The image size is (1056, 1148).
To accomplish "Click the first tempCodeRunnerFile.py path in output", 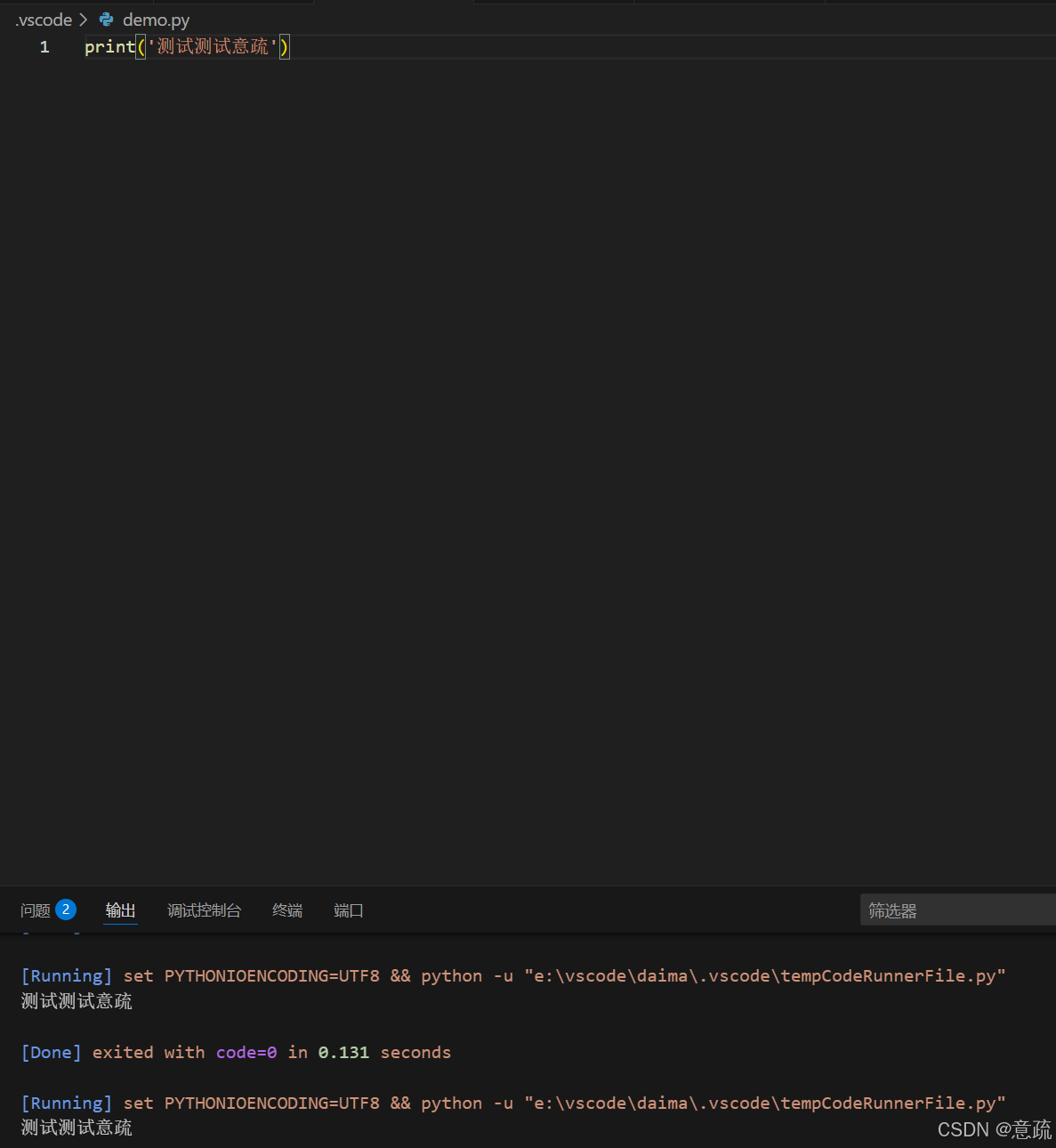I will click(765, 975).
